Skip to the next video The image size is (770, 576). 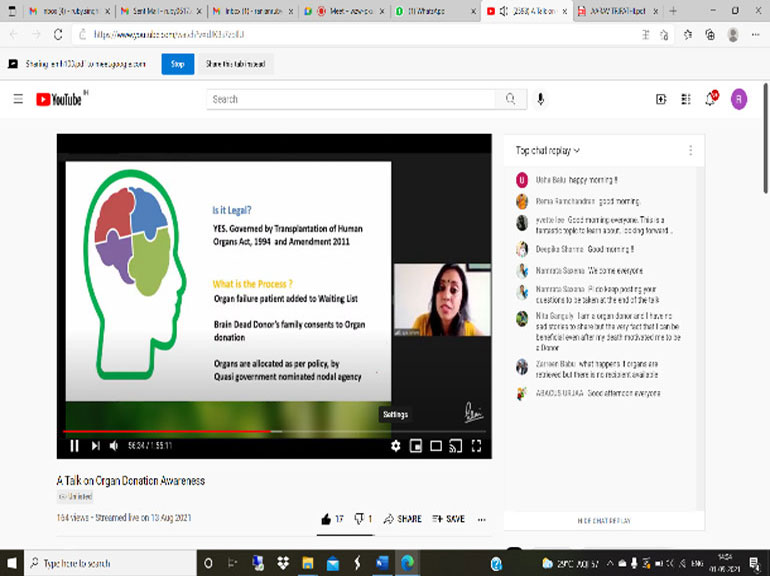pyautogui.click(x=96, y=446)
